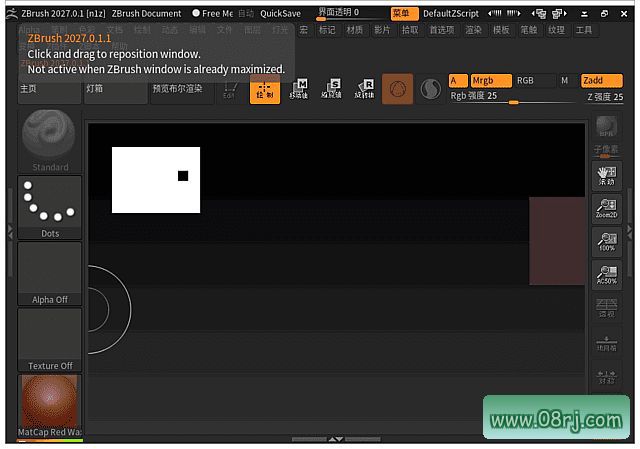
Task: Activate the Move gizmo M button
Action: click(299, 89)
